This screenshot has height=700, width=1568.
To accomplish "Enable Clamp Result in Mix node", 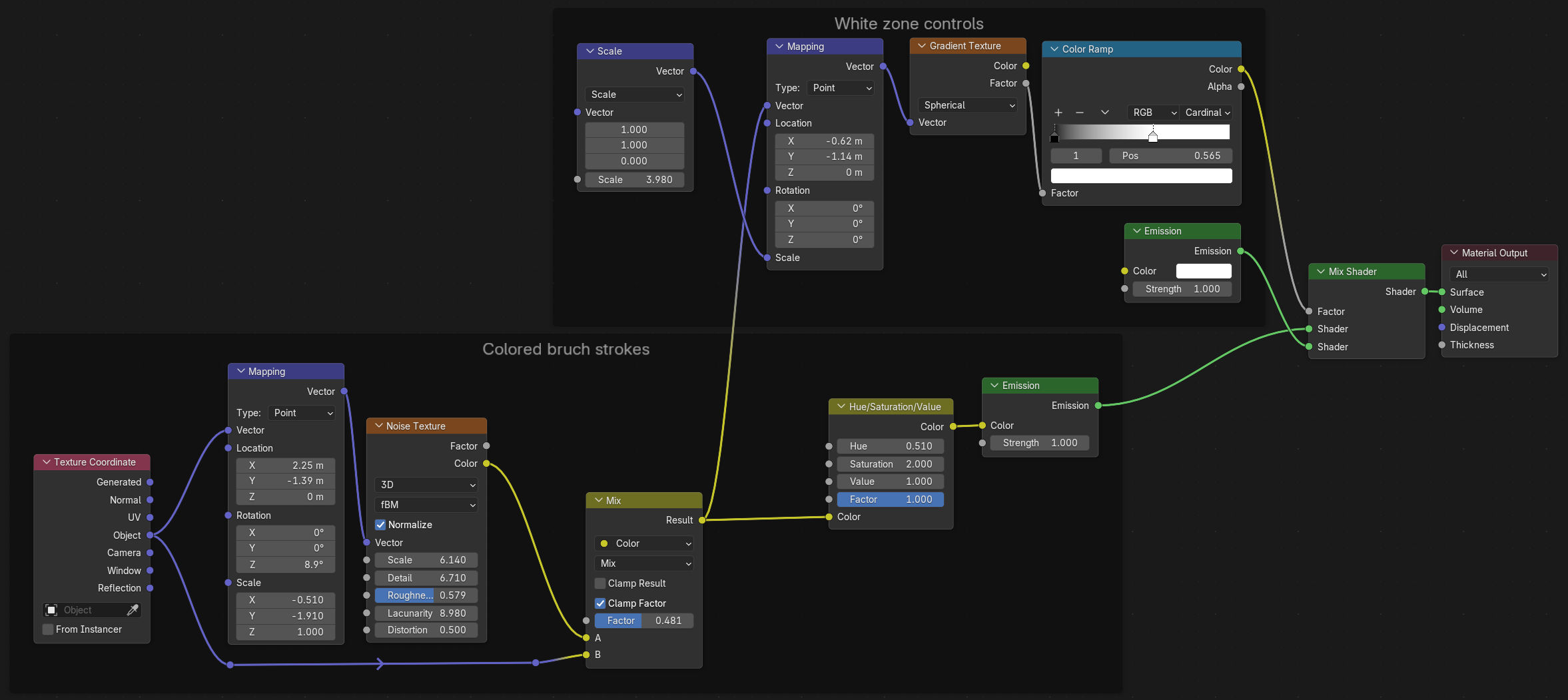I will [x=600, y=583].
